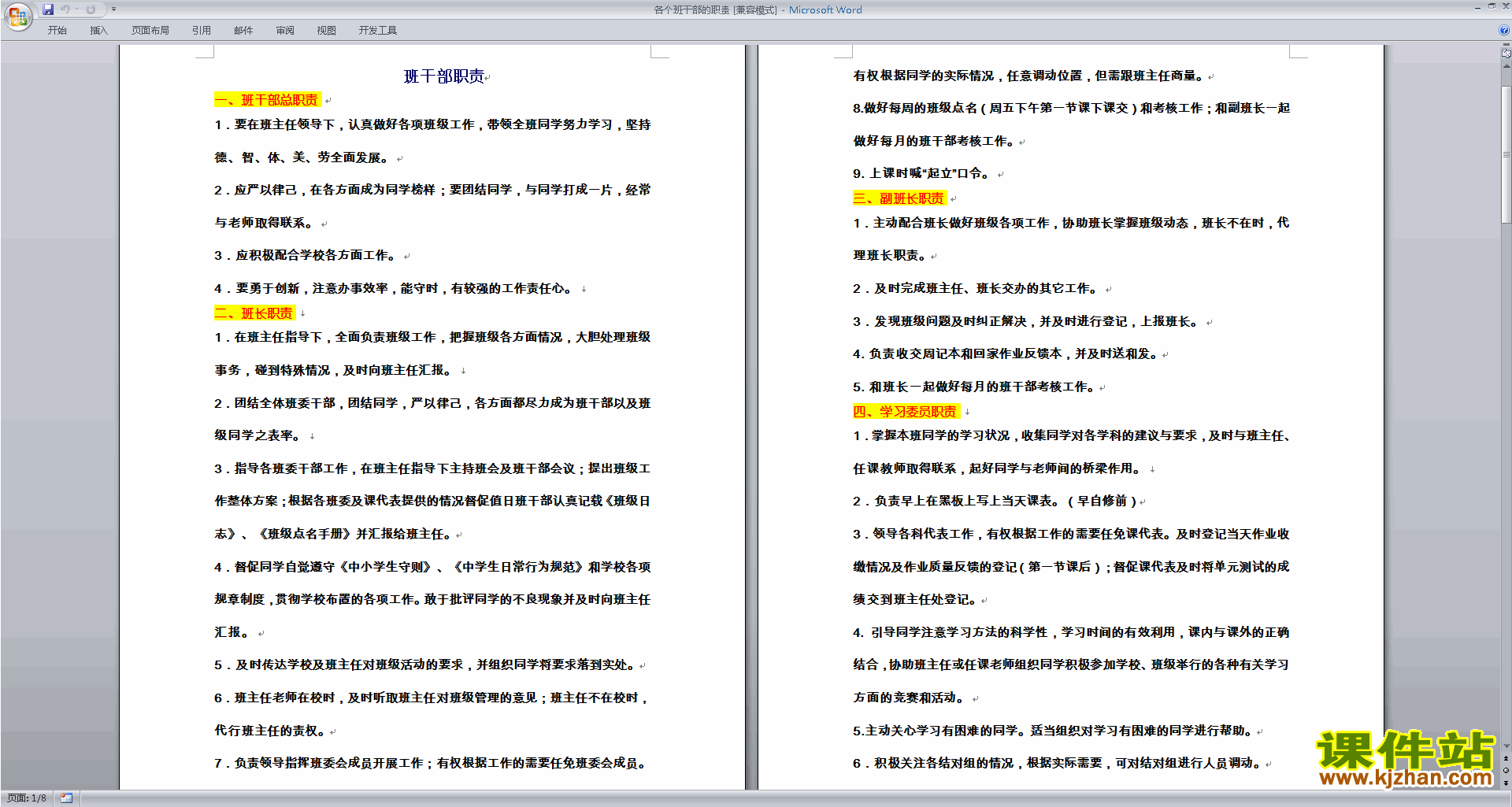Click the line 理班长职责。
1512x807 pixels.
[x=891, y=256]
